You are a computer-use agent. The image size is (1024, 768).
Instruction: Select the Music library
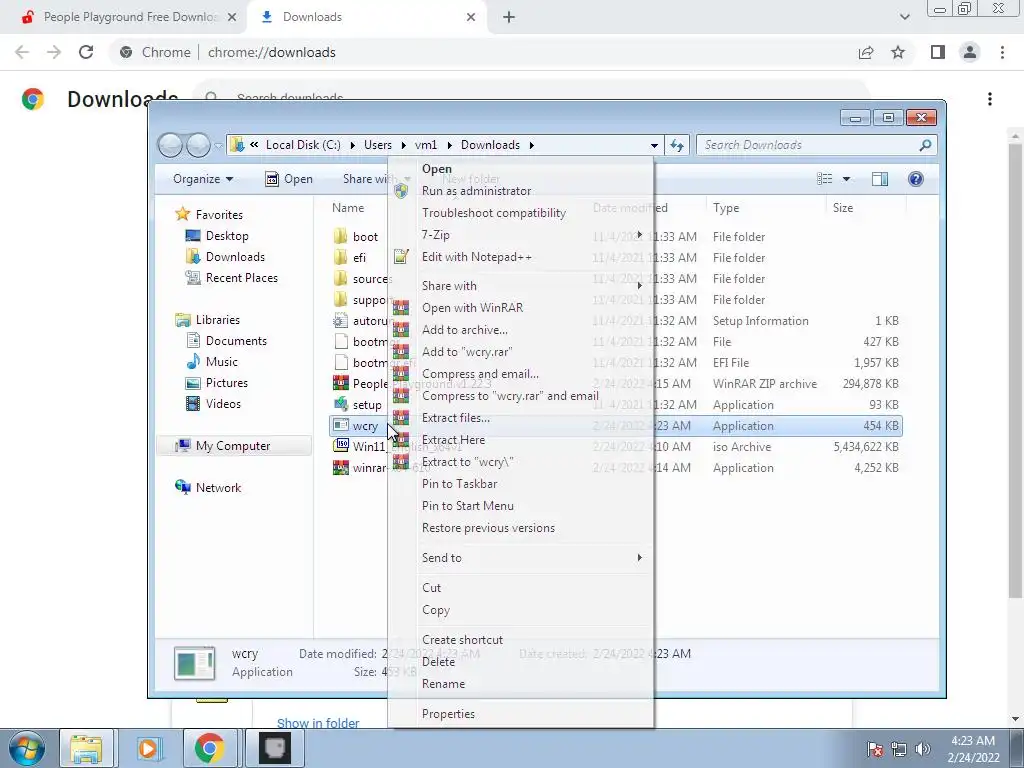click(221, 361)
